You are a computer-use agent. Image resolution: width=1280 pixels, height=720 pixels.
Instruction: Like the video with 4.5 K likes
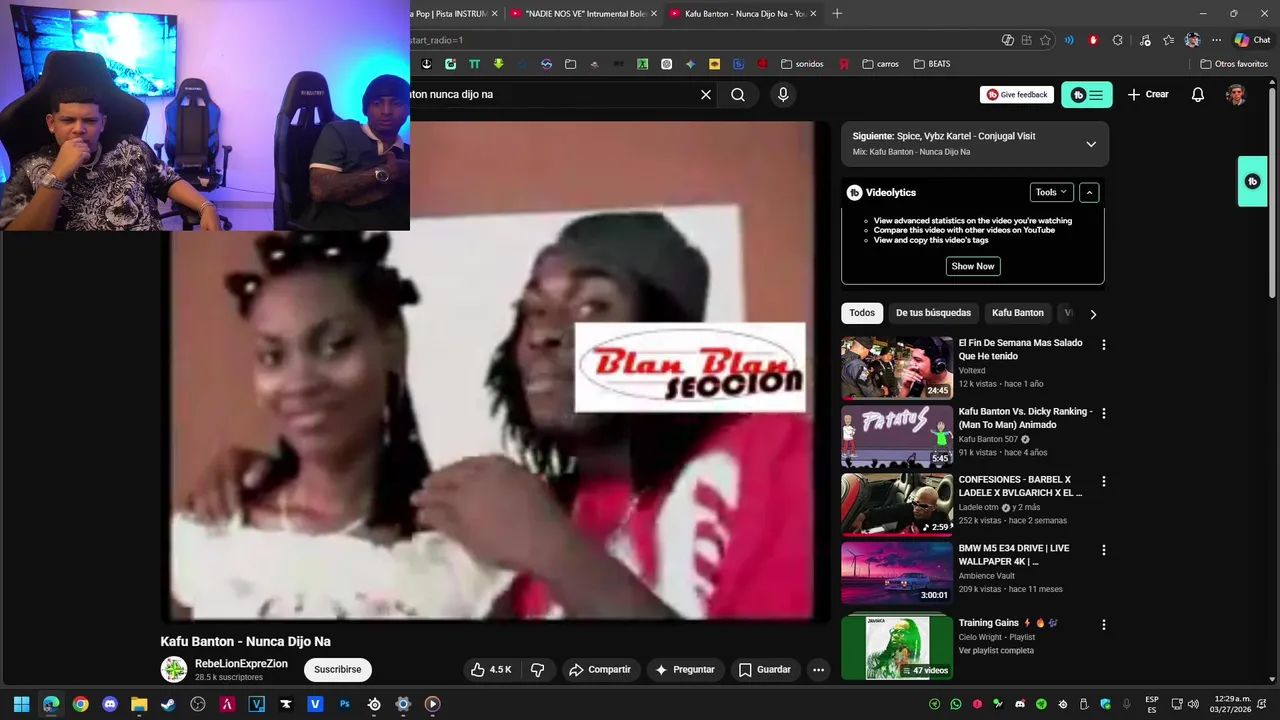(491, 670)
